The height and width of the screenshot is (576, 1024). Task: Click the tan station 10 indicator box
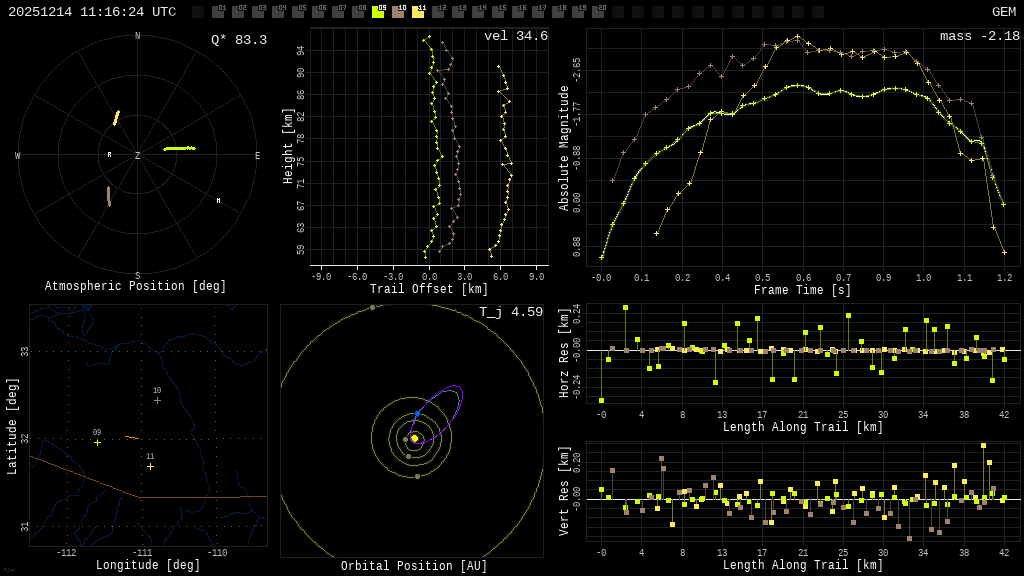(398, 12)
